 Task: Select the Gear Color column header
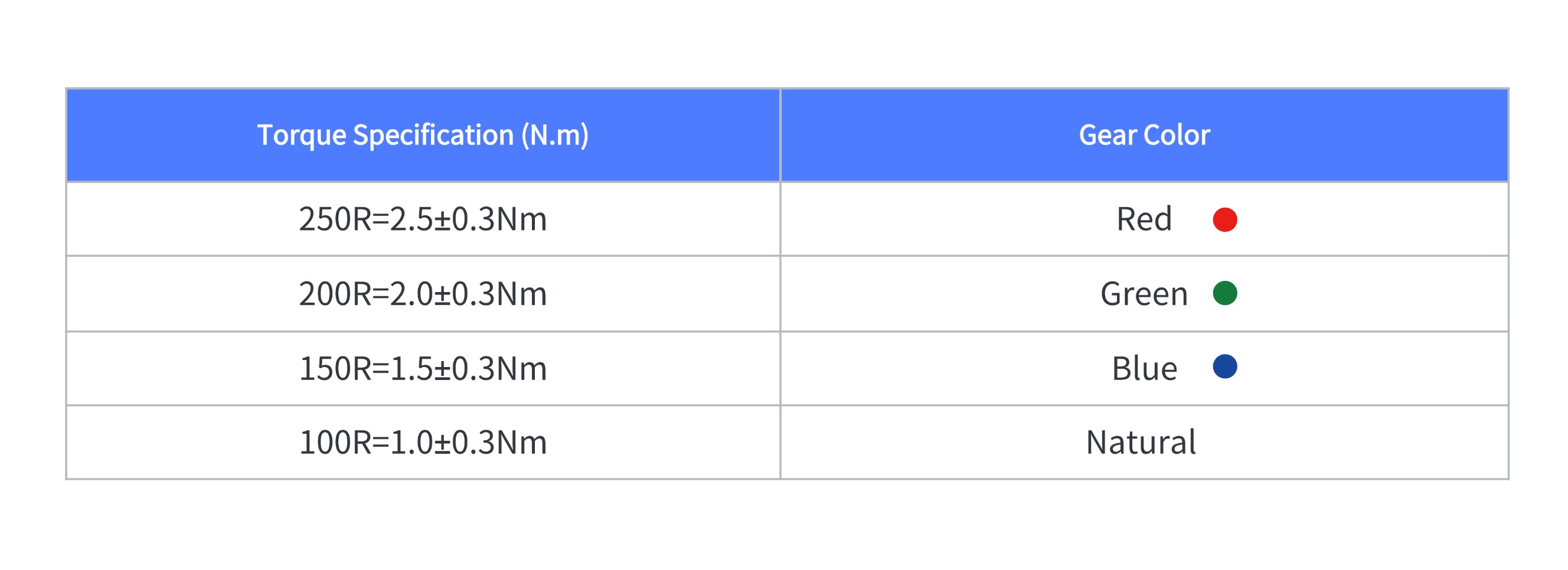point(1144,135)
